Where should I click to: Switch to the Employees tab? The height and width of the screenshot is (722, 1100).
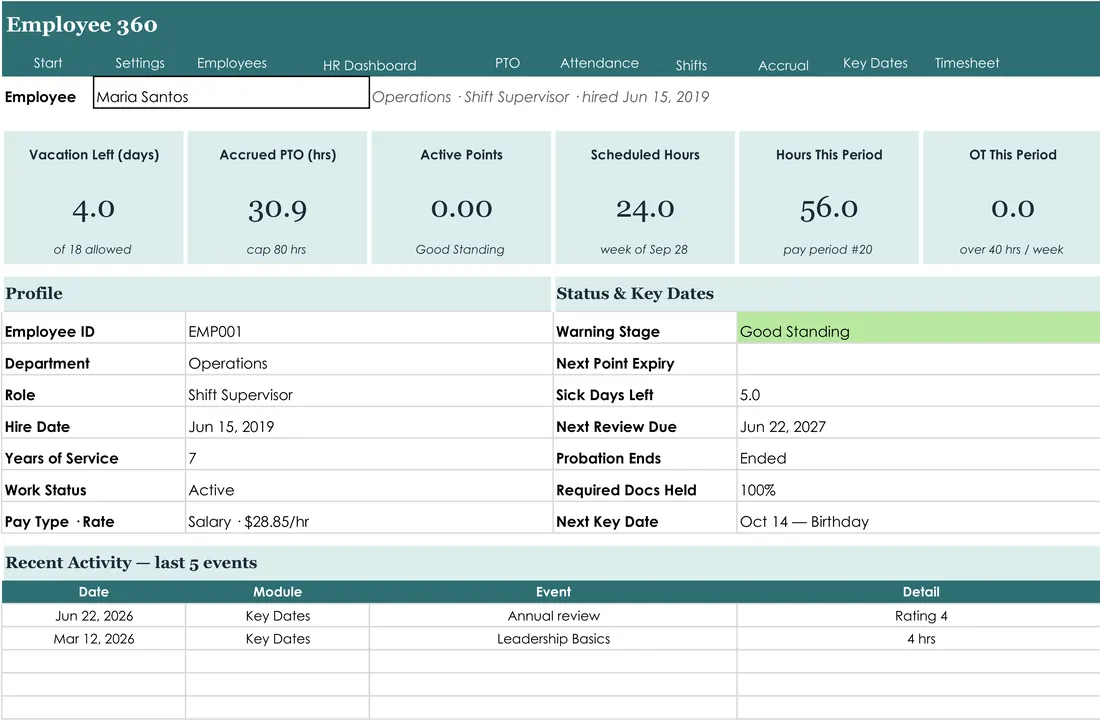232,63
